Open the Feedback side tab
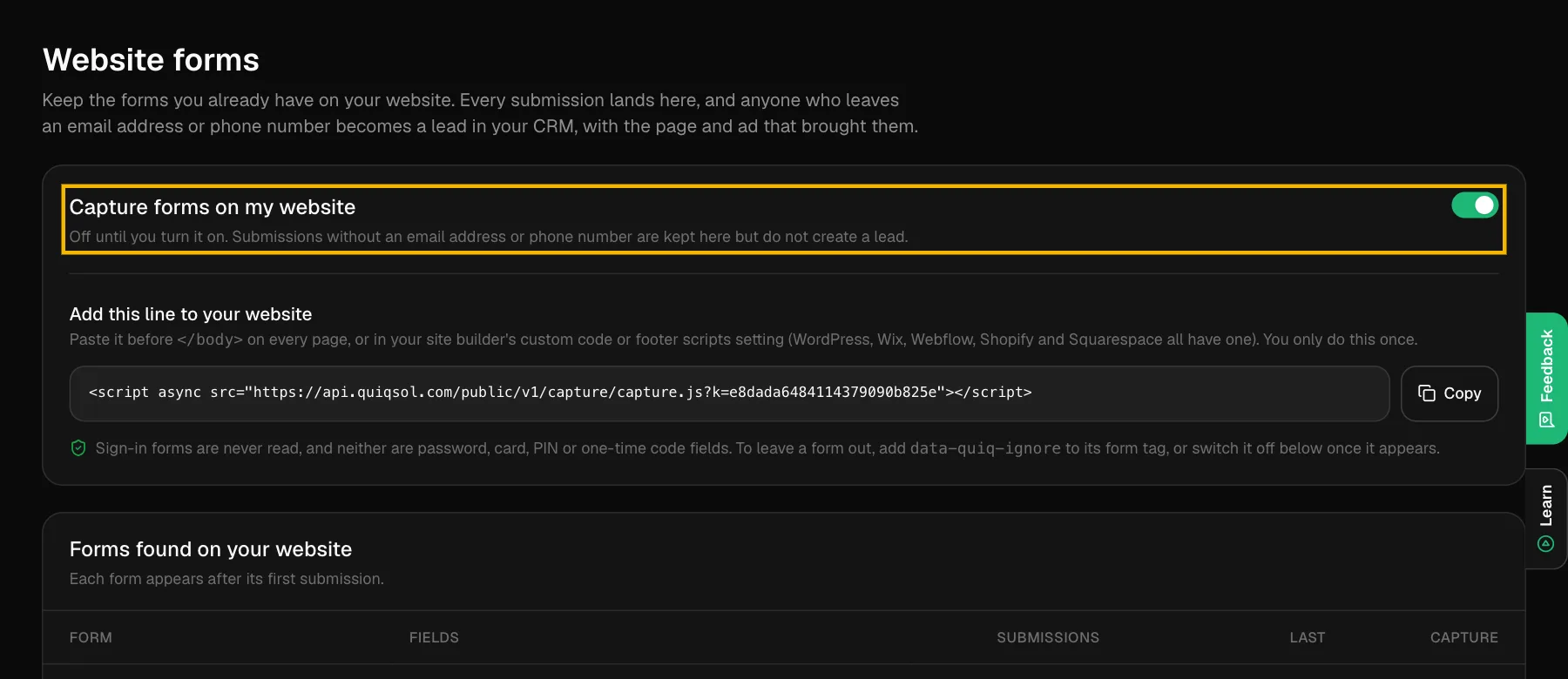This screenshot has width=1568, height=679. pos(1547,379)
